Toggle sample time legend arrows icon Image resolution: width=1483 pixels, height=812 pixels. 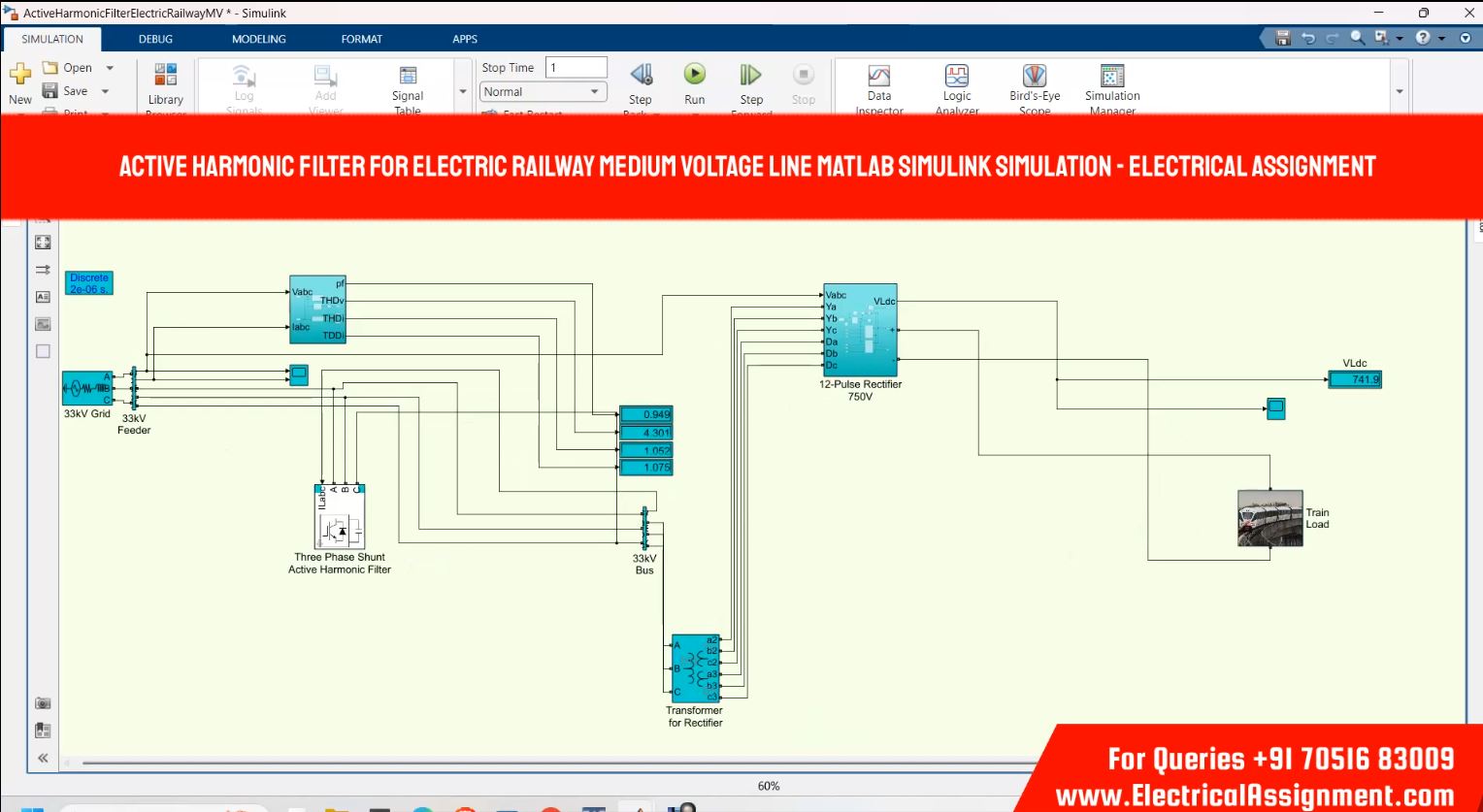tap(43, 270)
